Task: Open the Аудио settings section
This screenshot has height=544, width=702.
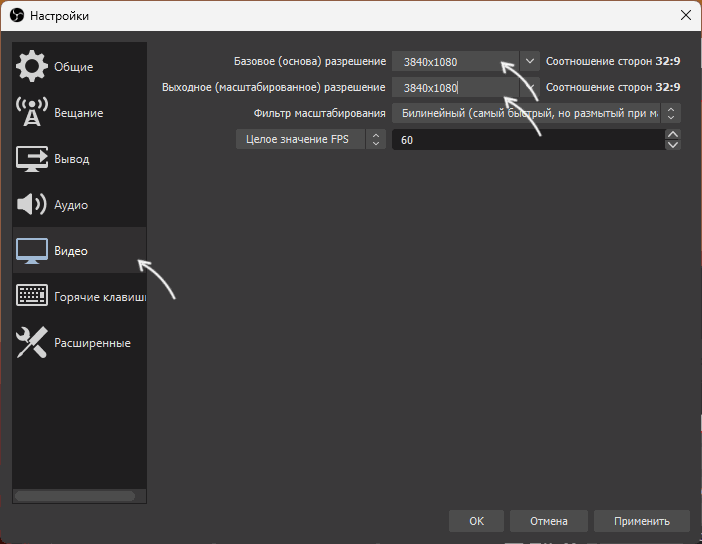Action: tap(71, 205)
